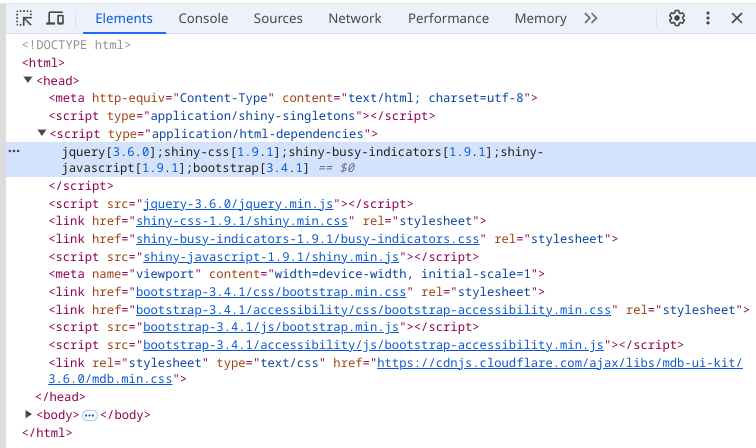The width and height of the screenshot is (756, 448).
Task: Select the closing </html> tag
Action: (x=47, y=433)
